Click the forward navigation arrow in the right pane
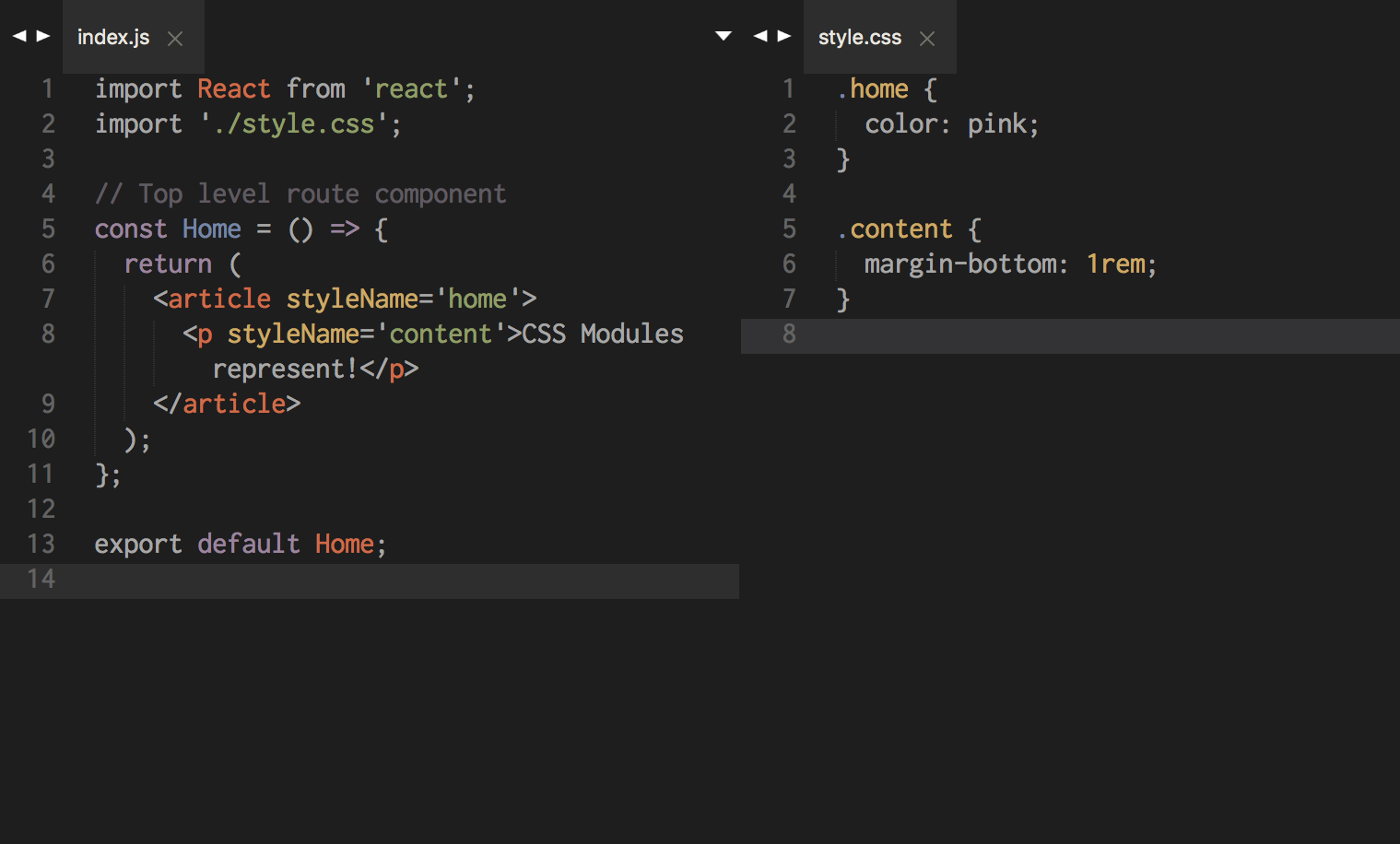Image resolution: width=1400 pixels, height=844 pixels. pyautogui.click(x=784, y=35)
